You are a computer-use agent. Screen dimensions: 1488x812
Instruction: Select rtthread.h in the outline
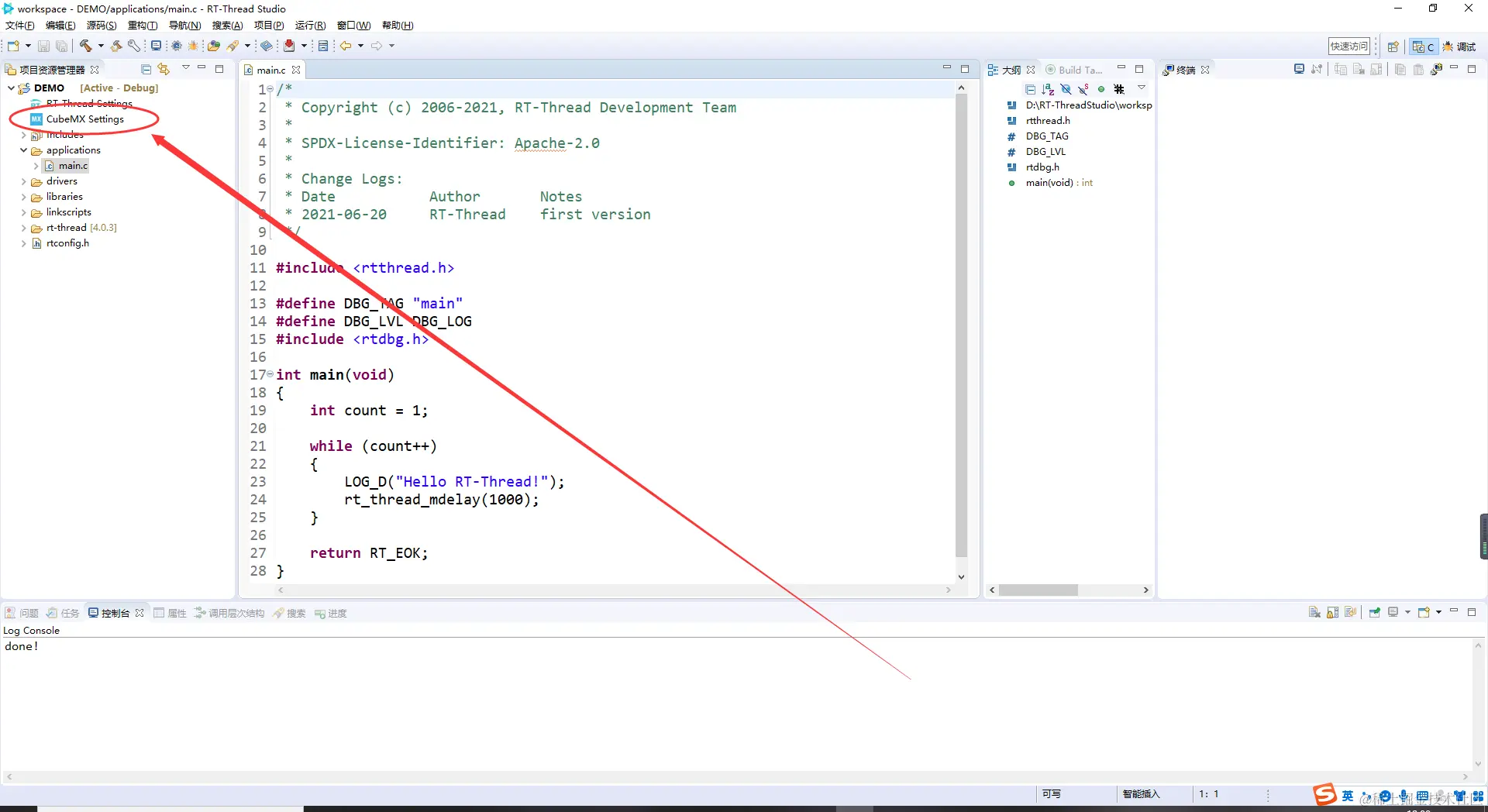[x=1048, y=121]
